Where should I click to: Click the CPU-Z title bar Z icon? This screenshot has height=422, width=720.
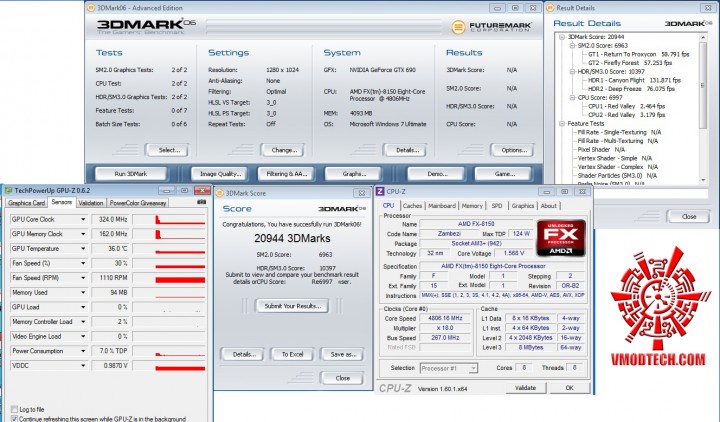(380, 191)
